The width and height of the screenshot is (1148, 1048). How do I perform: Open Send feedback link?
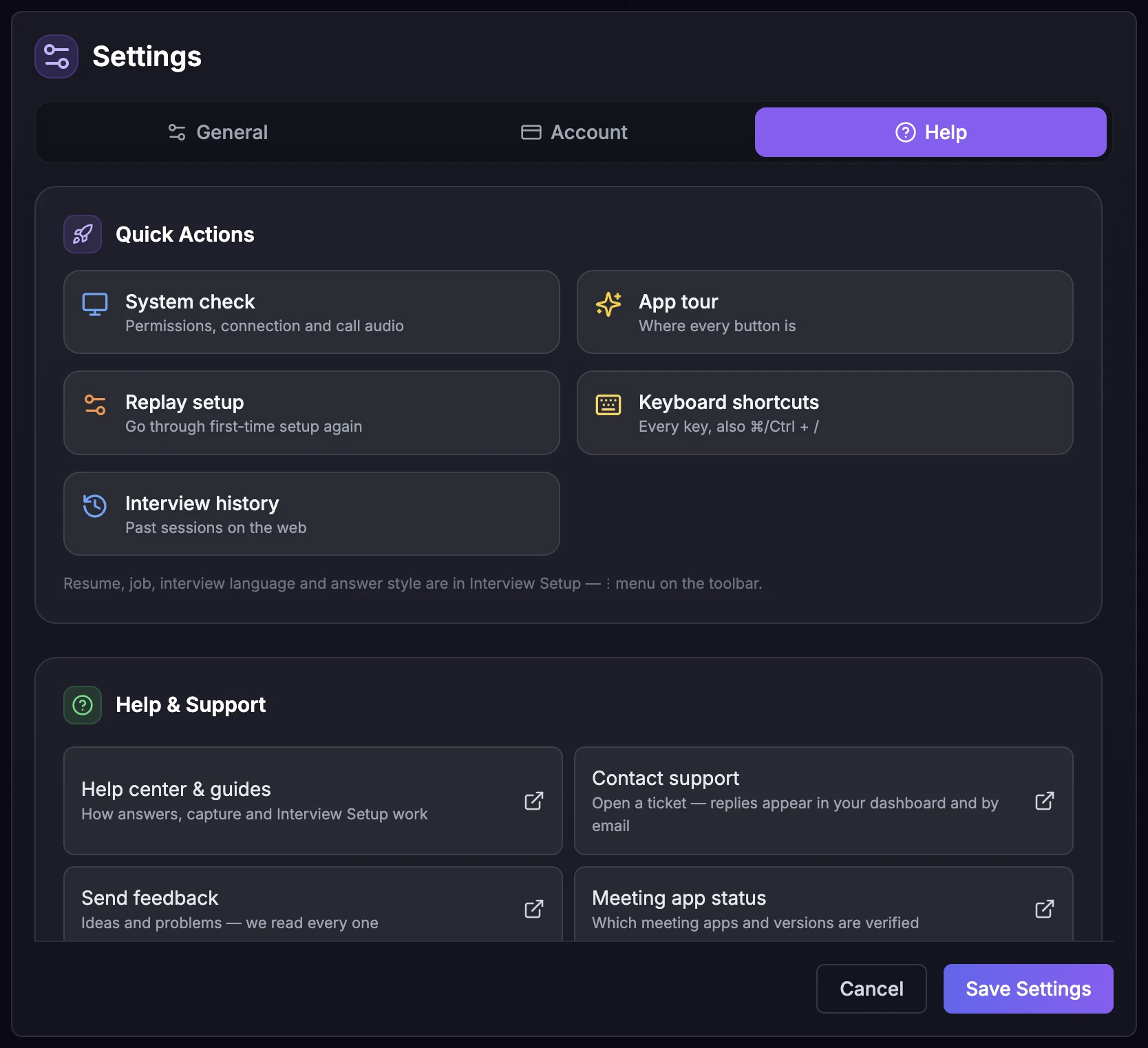coord(313,905)
